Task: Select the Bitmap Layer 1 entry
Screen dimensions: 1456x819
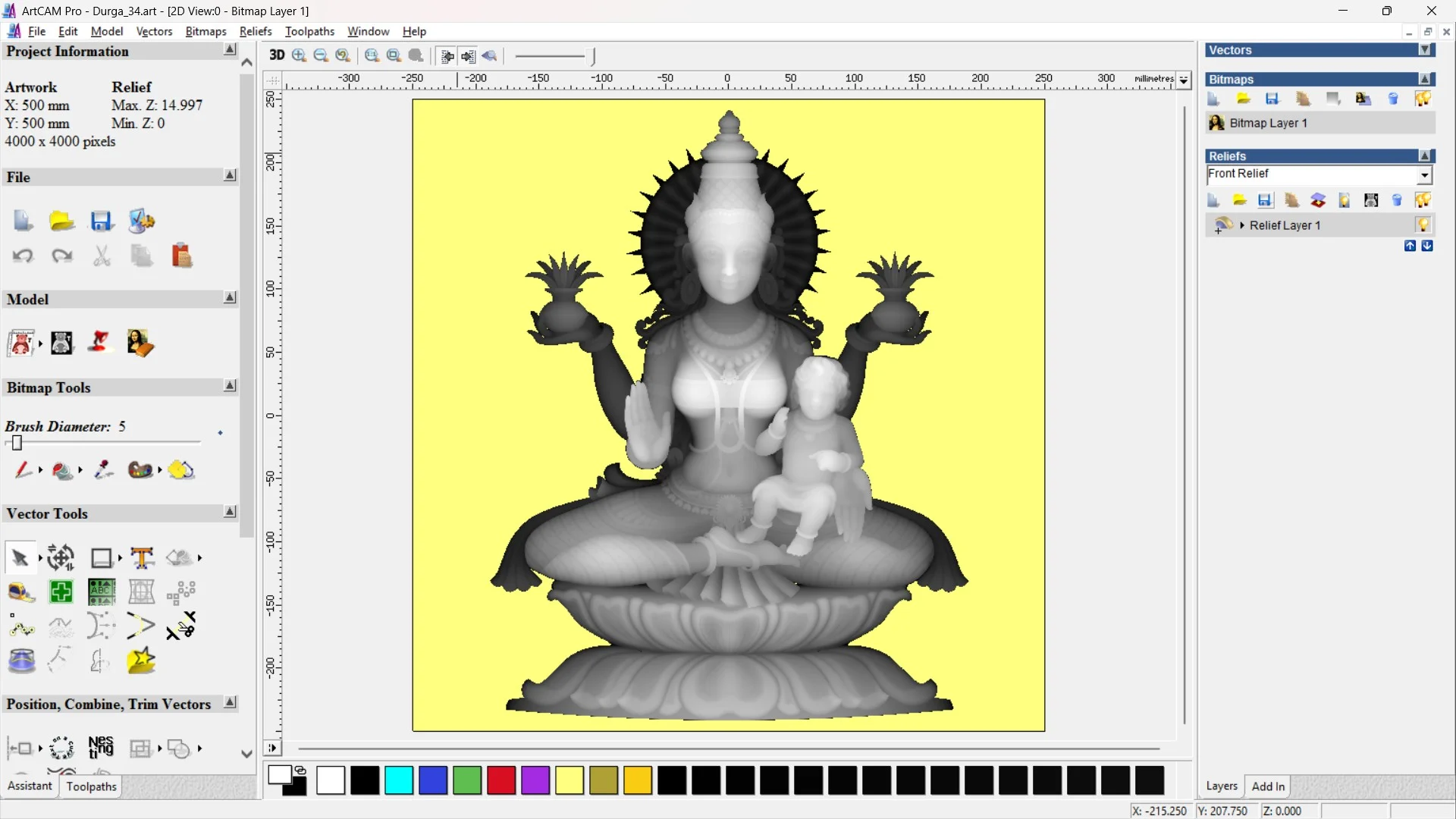Action: [1268, 123]
